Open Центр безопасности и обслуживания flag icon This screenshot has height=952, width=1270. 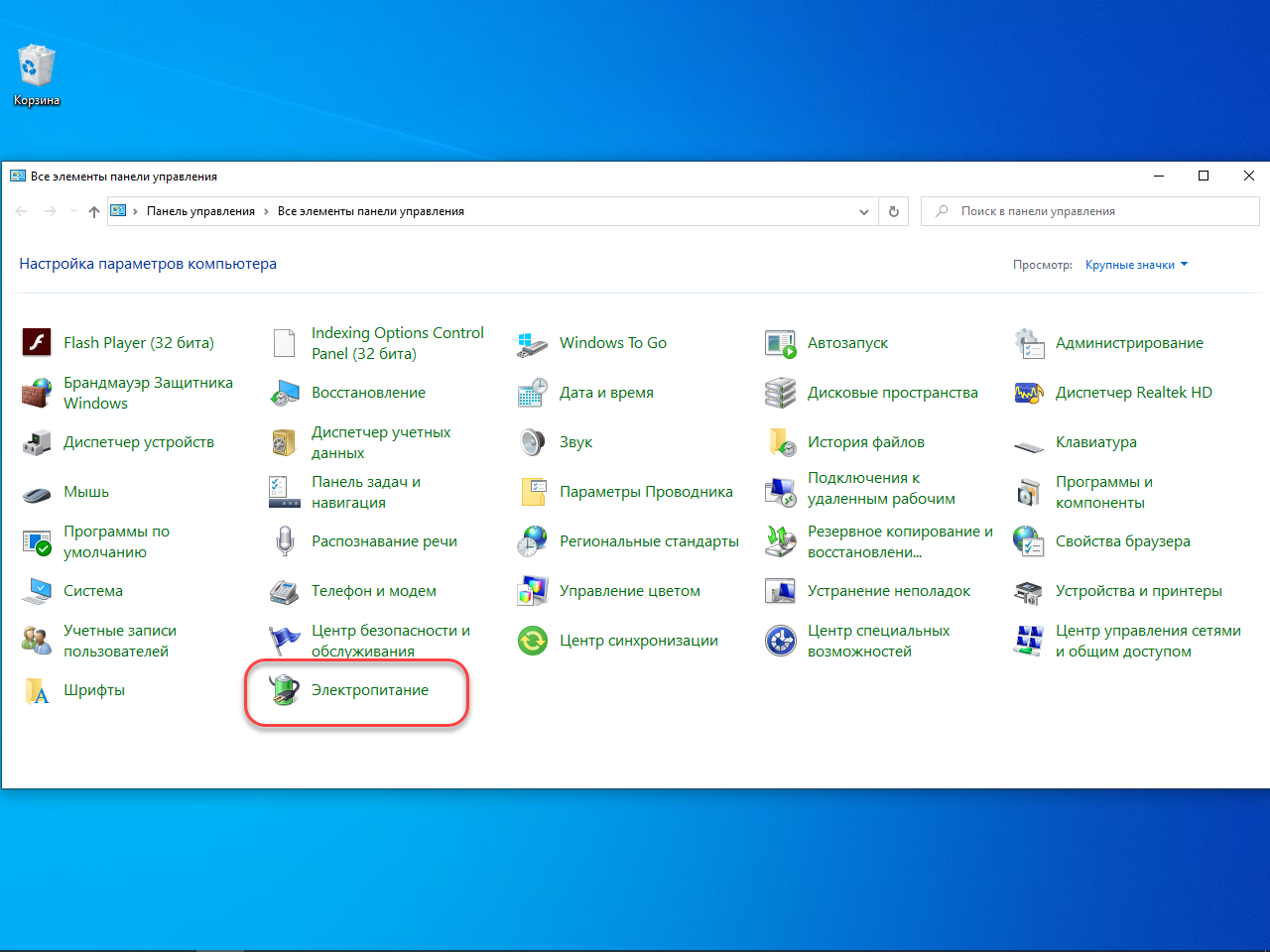pyautogui.click(x=285, y=641)
